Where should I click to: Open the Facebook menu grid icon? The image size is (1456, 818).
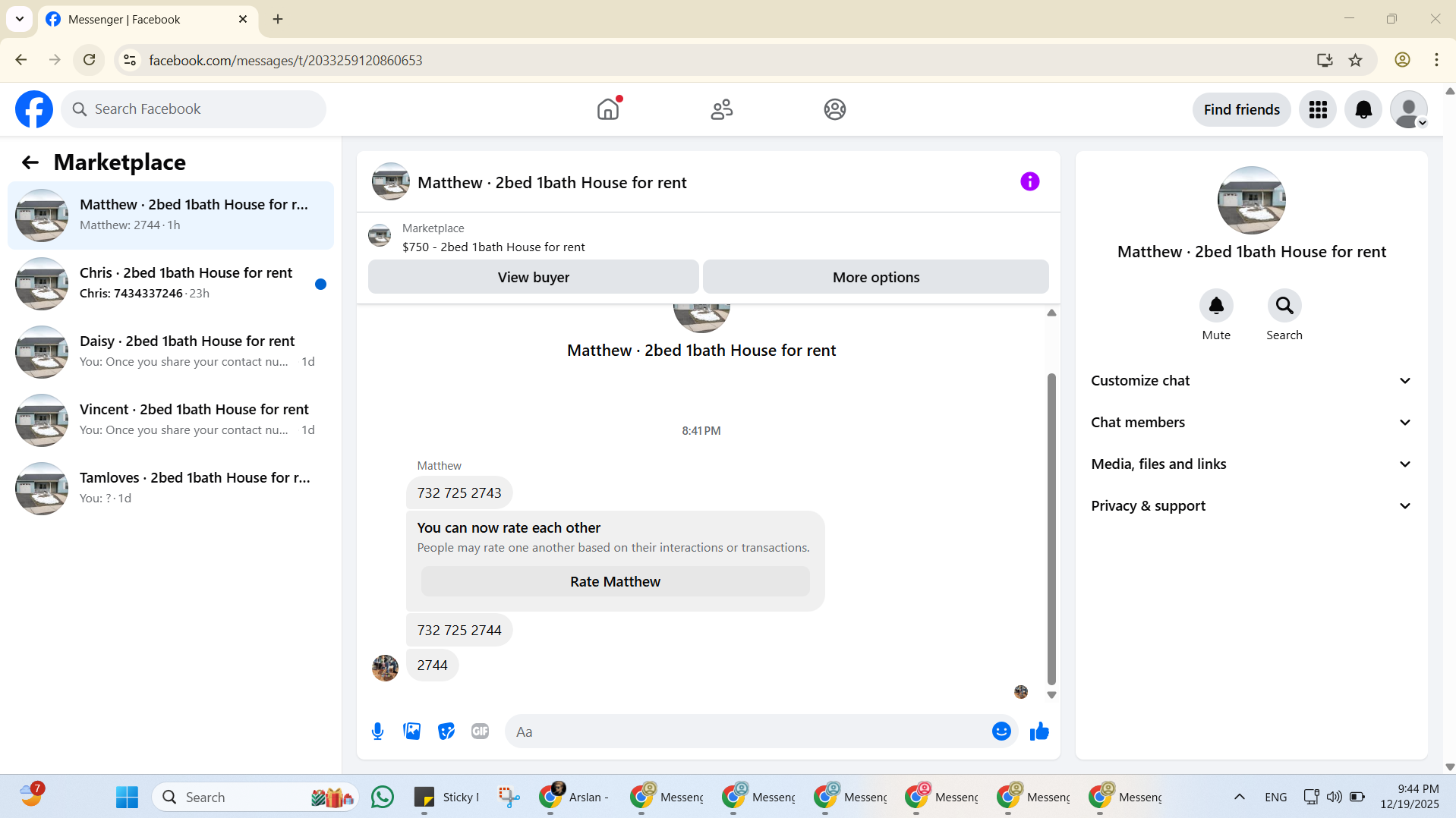click(x=1318, y=110)
